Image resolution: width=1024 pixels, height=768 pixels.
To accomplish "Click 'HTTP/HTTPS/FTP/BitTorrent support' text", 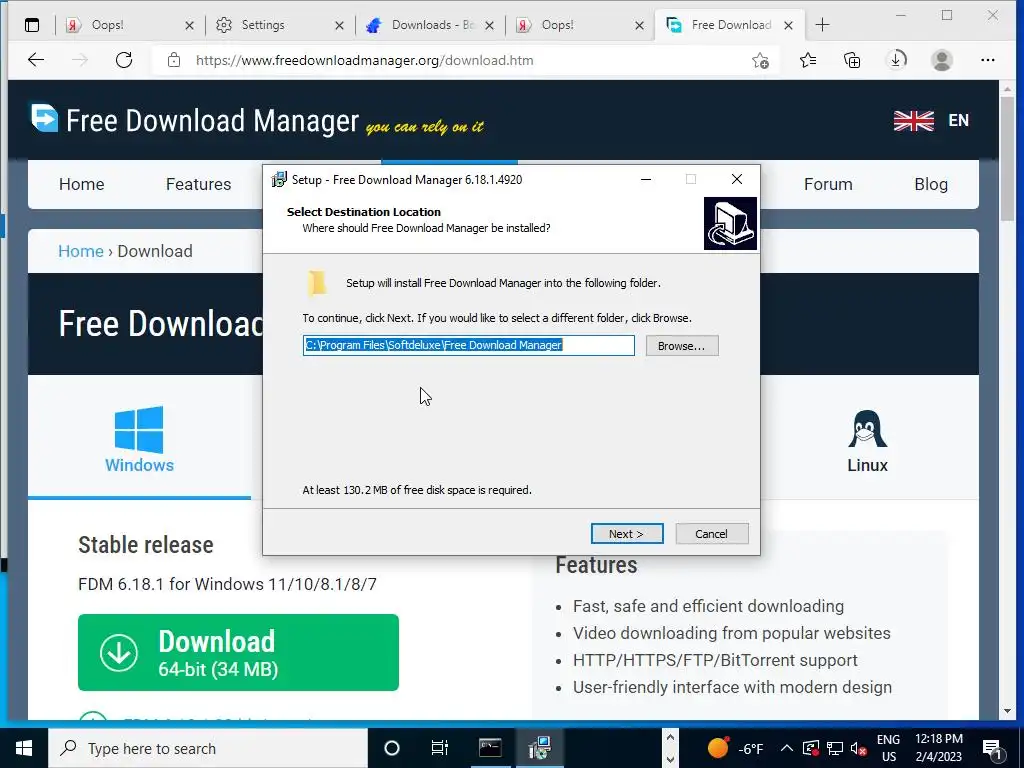I will [x=715, y=660].
